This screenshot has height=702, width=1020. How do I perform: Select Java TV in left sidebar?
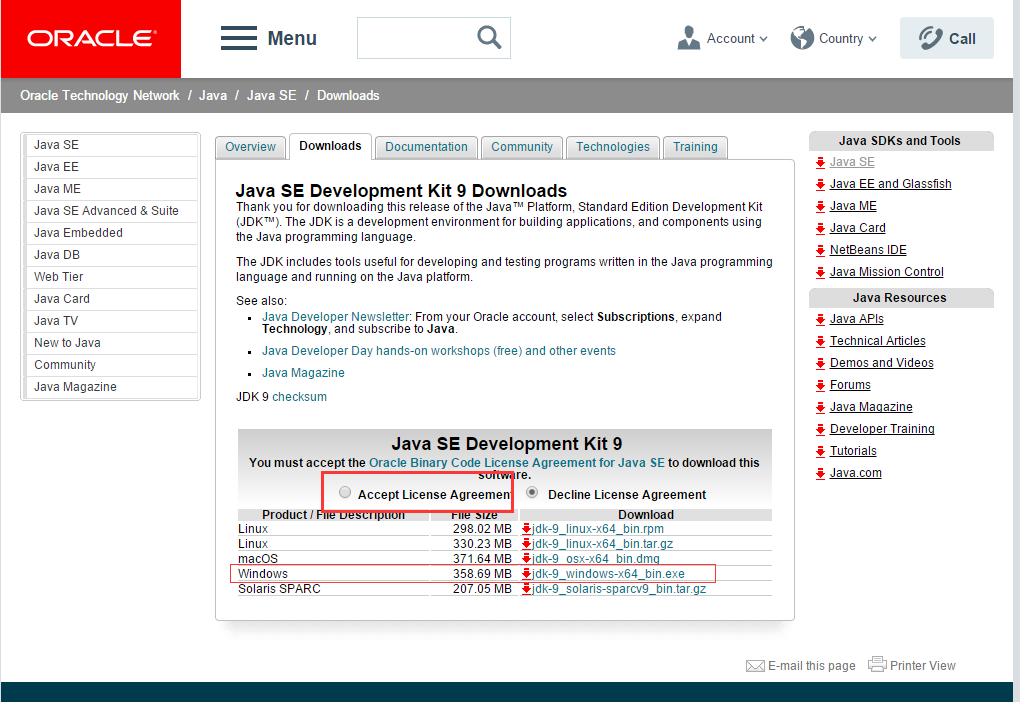[111, 321]
